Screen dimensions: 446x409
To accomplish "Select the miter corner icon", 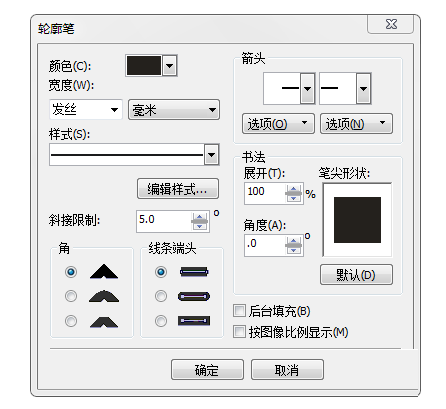I will (104, 271).
